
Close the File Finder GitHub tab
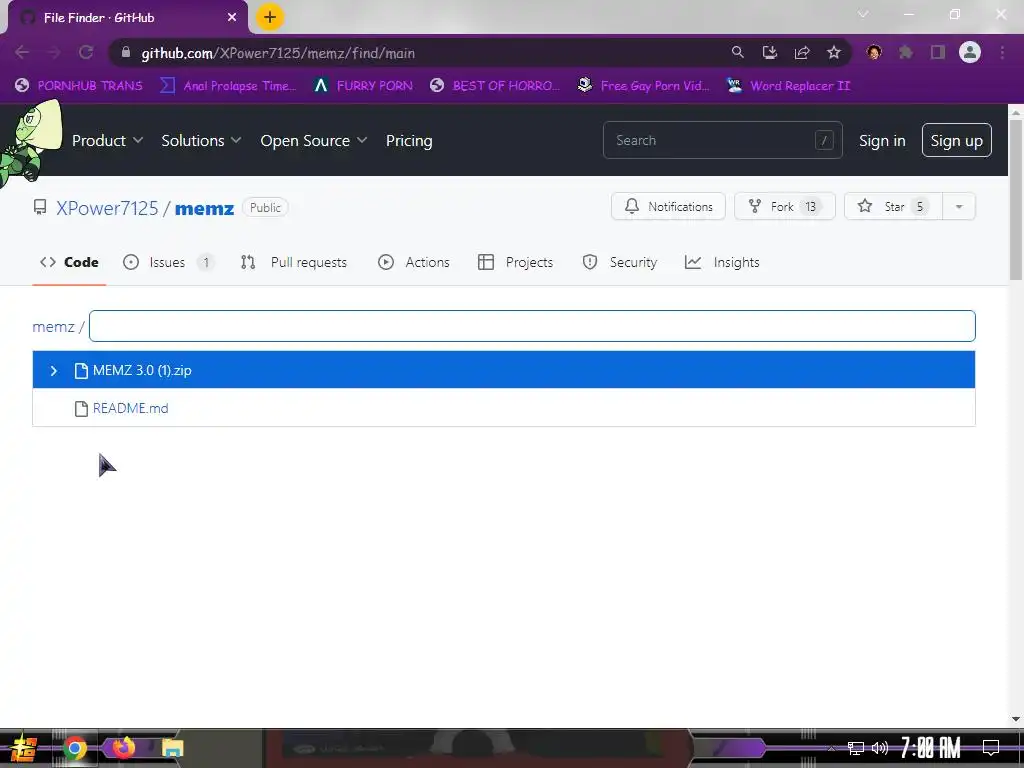[x=232, y=18]
